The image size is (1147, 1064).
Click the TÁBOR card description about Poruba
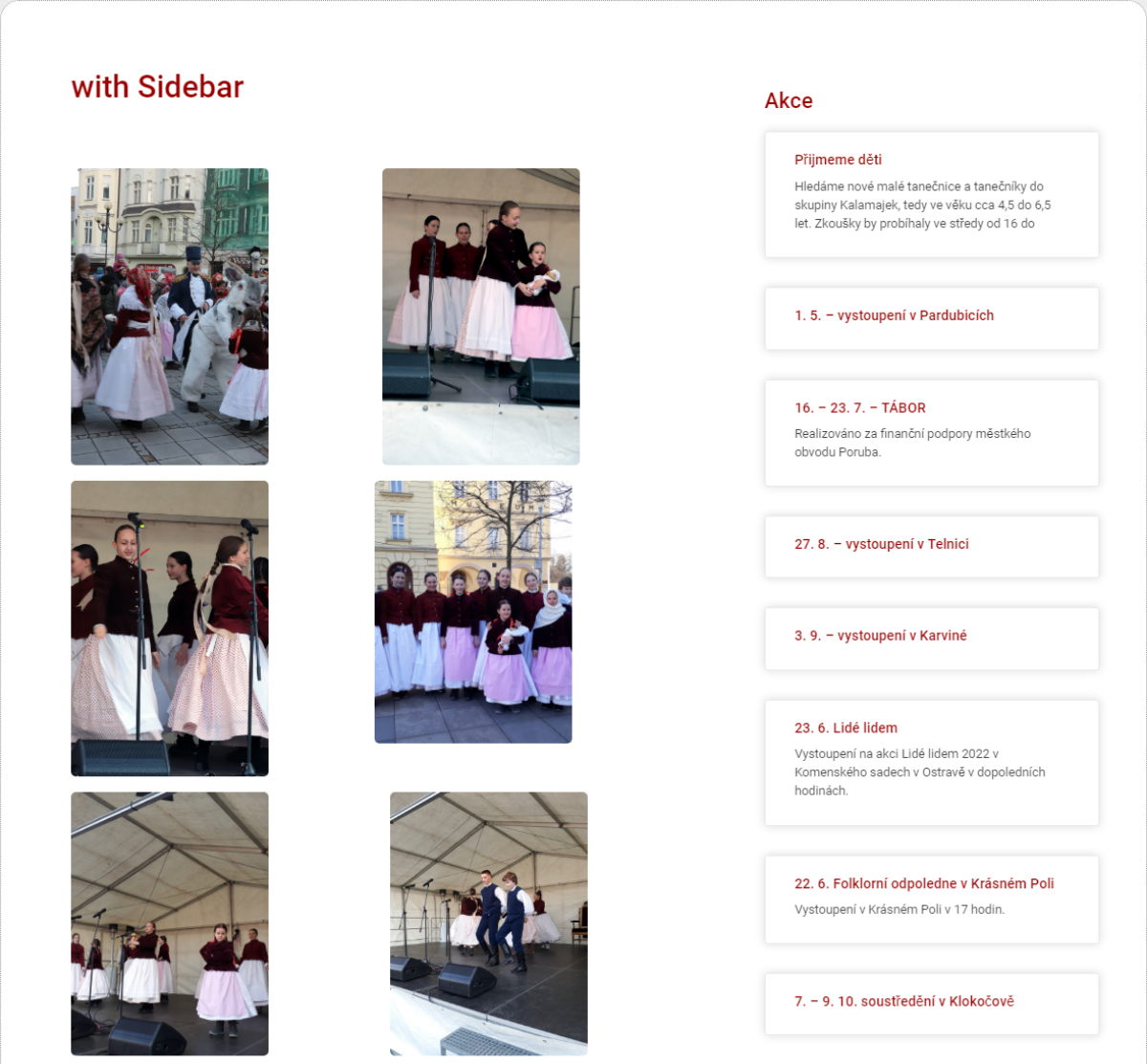point(912,443)
